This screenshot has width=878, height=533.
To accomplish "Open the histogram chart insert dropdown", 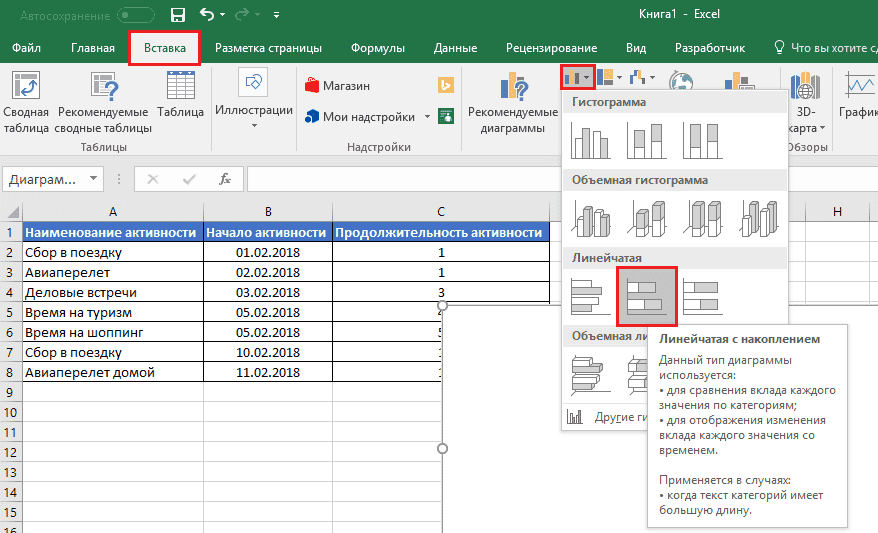I will tap(578, 77).
